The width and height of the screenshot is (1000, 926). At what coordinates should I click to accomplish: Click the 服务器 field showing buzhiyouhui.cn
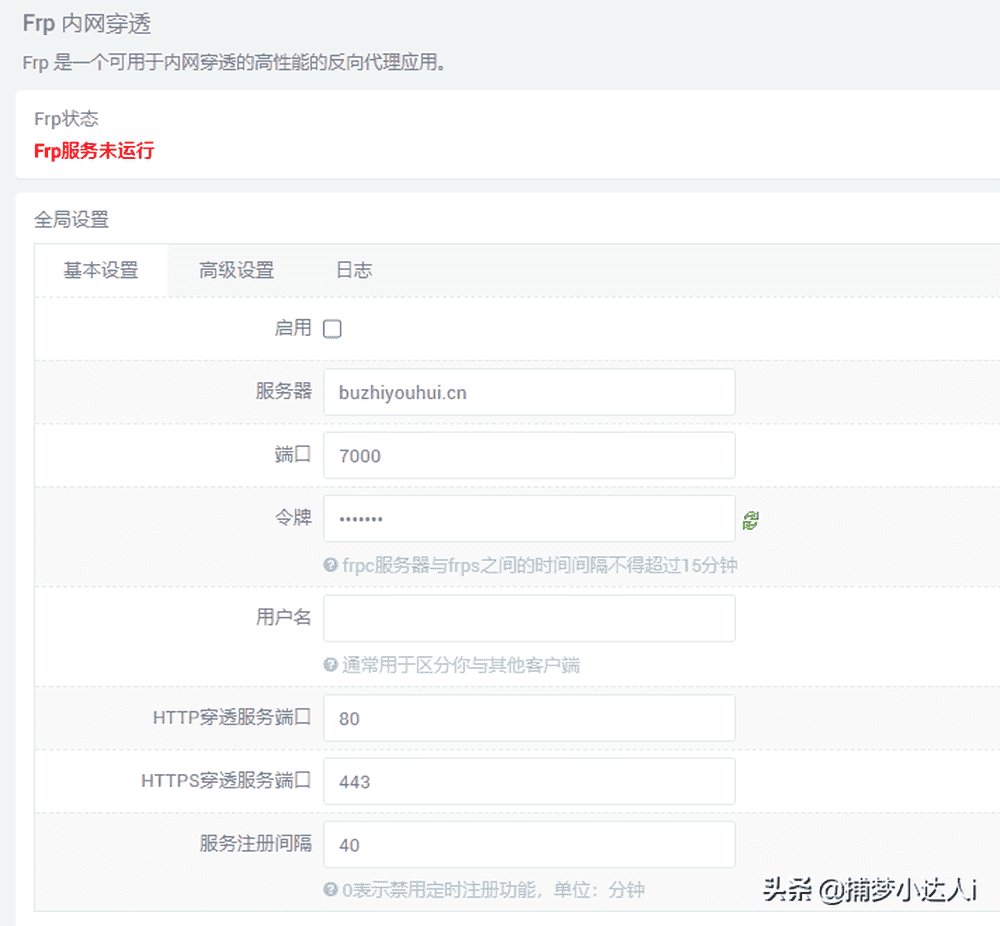529,391
